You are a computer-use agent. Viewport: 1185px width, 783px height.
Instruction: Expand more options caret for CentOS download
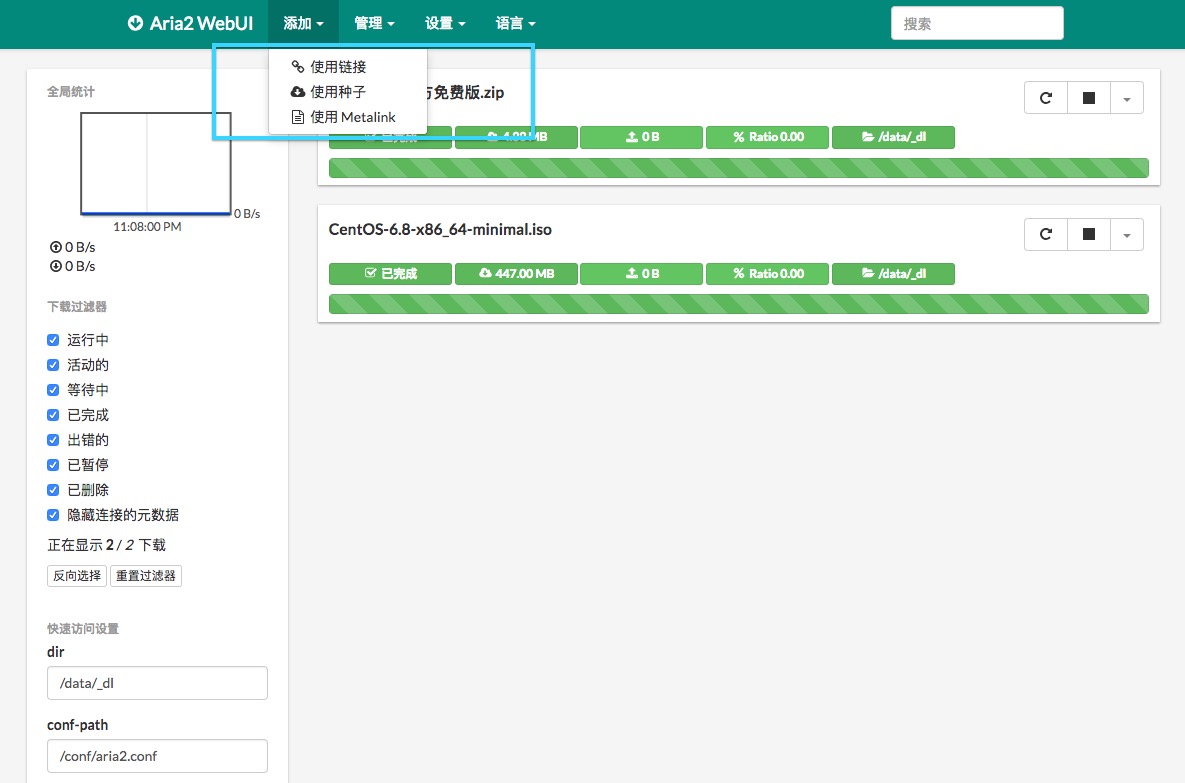click(x=1127, y=235)
